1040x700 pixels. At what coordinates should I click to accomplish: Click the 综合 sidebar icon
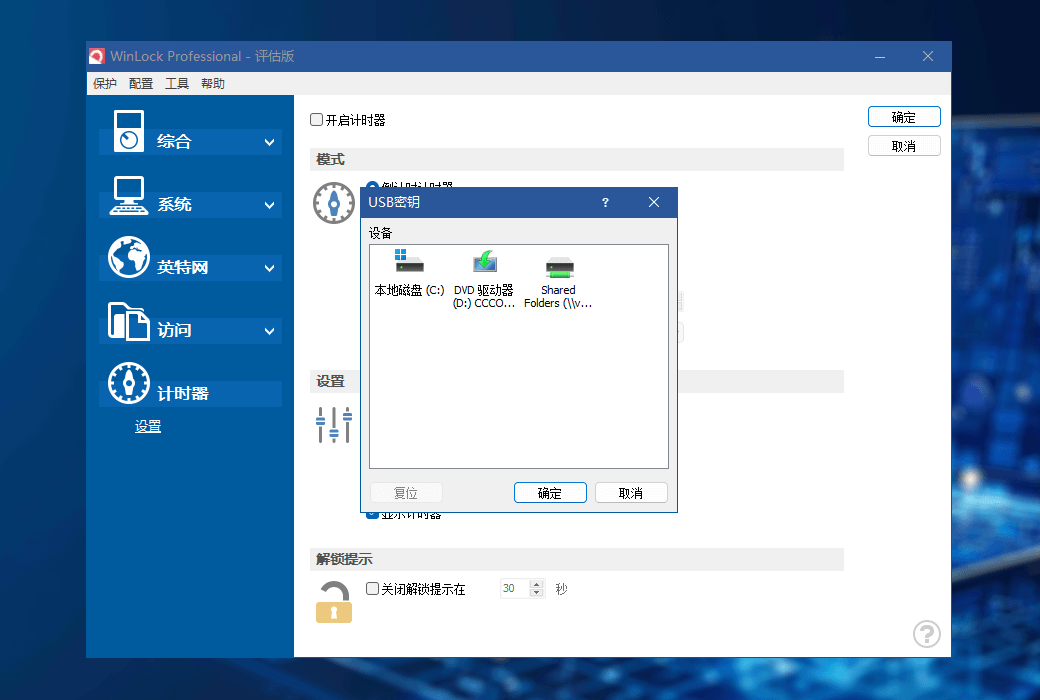click(129, 131)
